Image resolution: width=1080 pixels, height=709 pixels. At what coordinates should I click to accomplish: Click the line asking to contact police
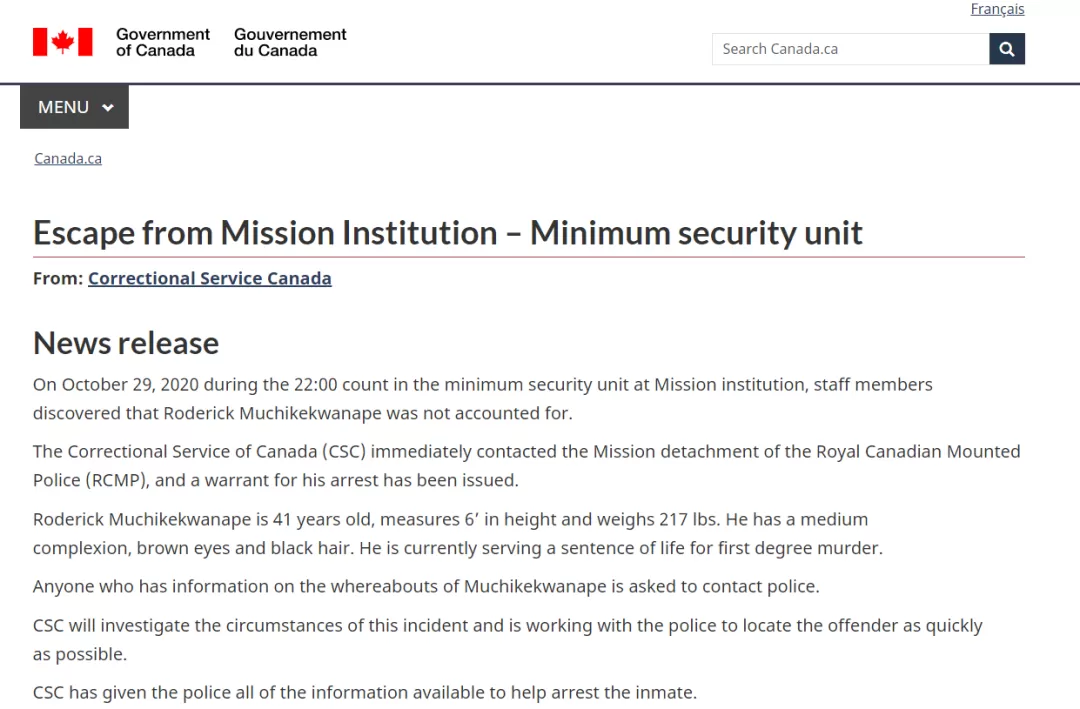pos(426,586)
